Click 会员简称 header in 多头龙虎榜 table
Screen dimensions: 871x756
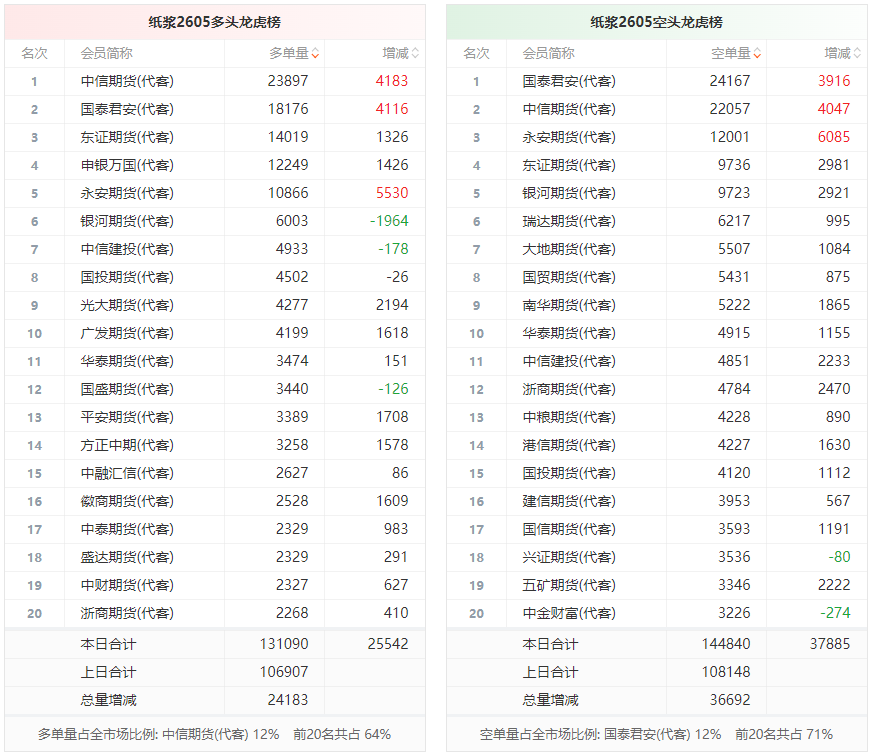106,53
